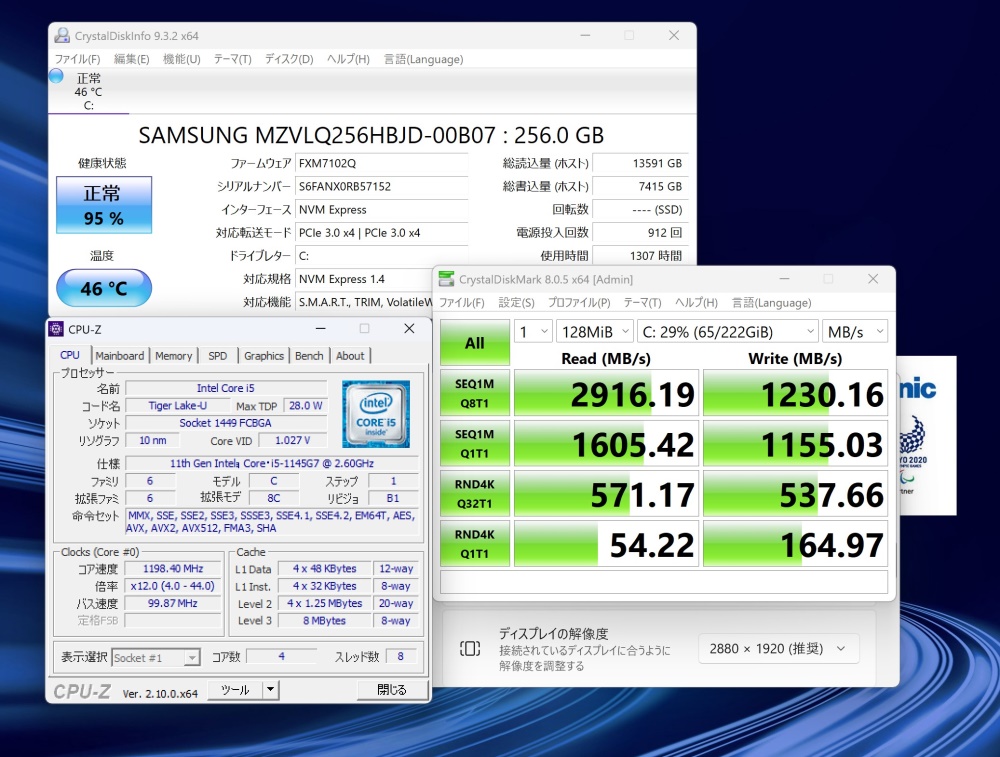Click the 閉じる button in CPU-Z
Screen dimensions: 1000x757
tap(392, 689)
